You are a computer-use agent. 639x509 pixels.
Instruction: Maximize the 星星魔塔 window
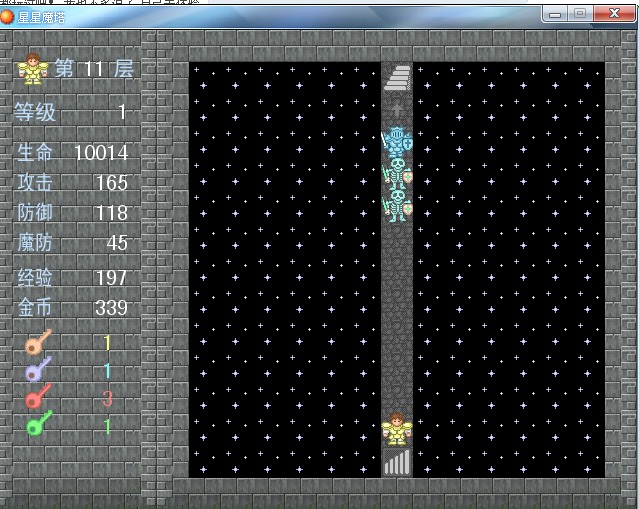click(580, 14)
